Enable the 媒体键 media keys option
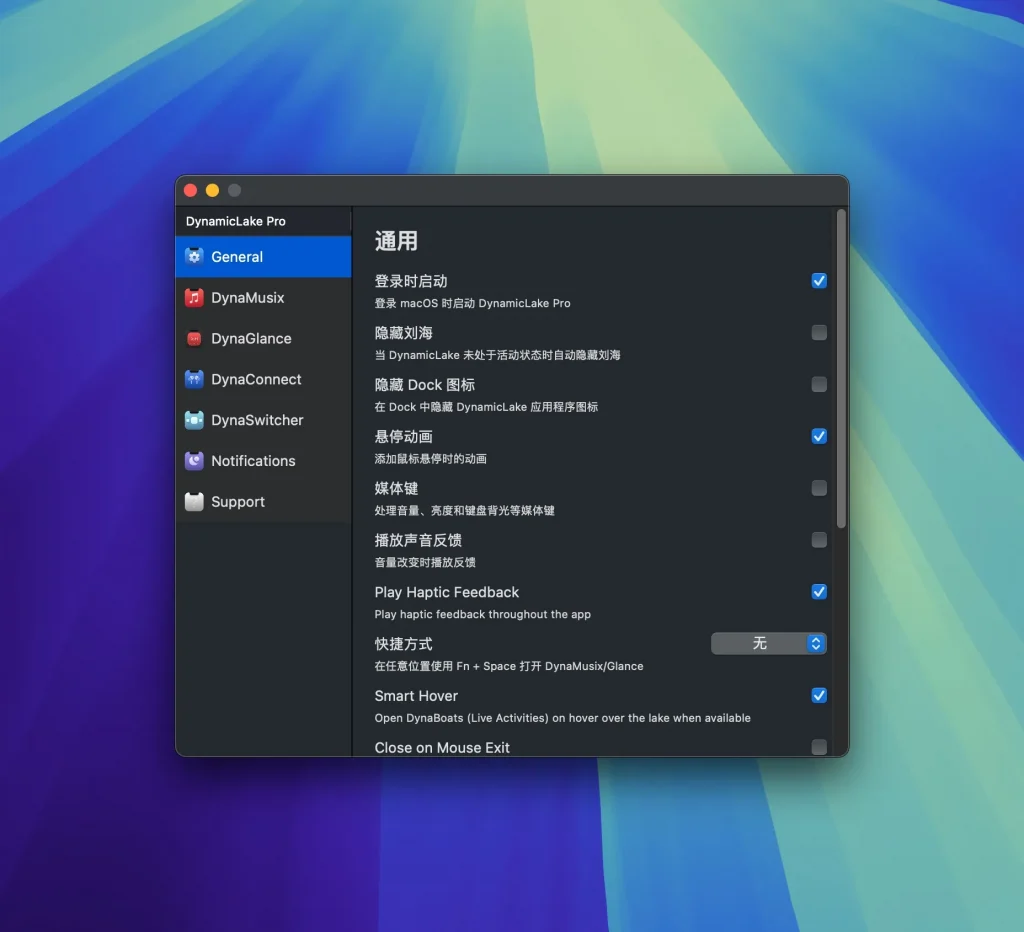This screenshot has width=1024, height=932. pos(819,488)
